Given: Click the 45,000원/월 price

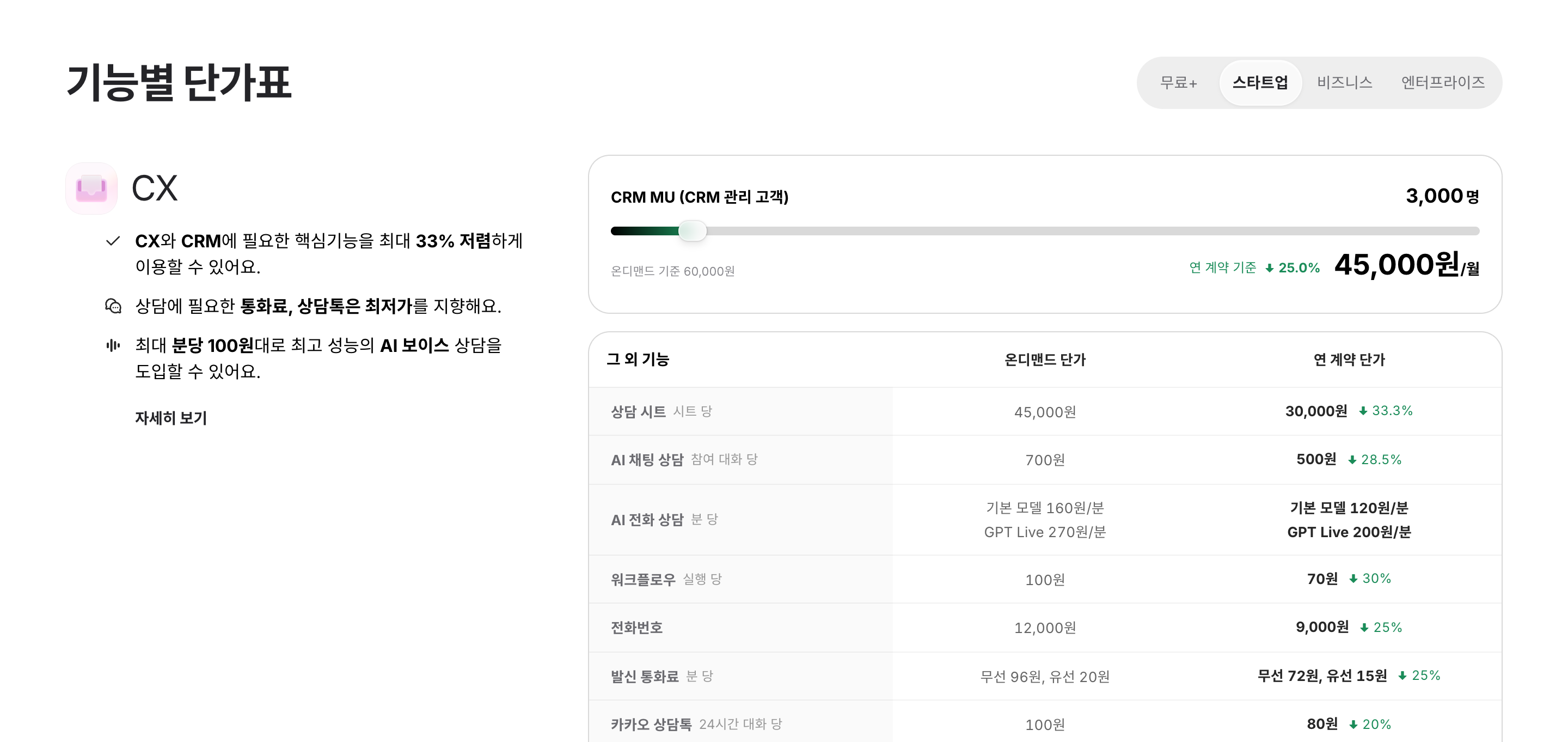Looking at the screenshot, I should [x=1407, y=266].
